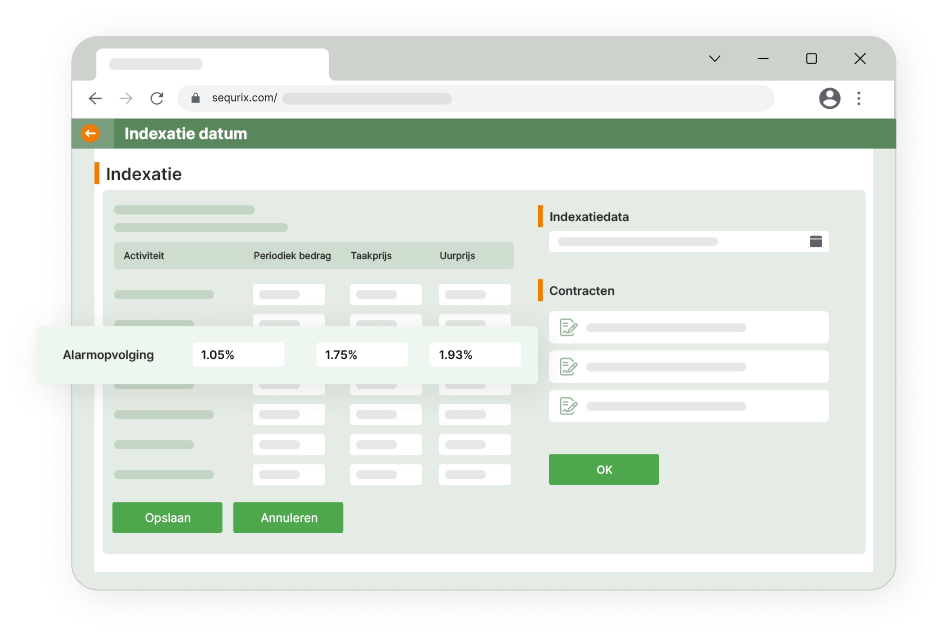Click the padlock icon in the address bar
The height and width of the screenshot is (637, 943).
click(196, 98)
